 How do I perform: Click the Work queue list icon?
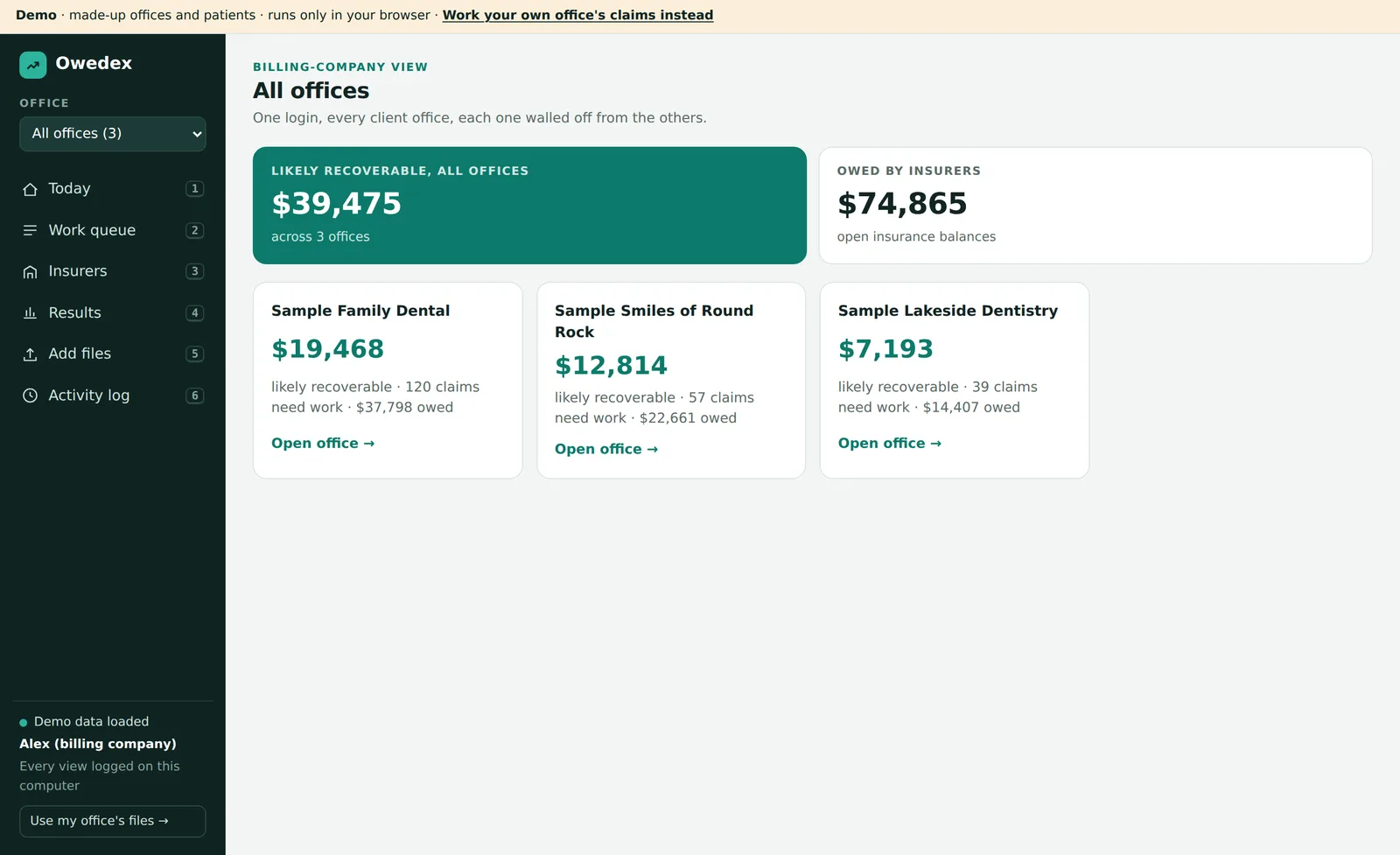(30, 230)
